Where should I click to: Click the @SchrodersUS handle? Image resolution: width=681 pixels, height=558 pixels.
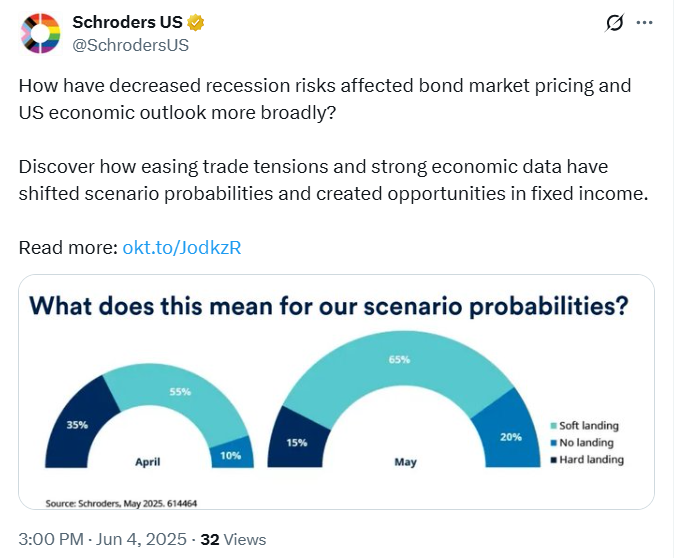click(130, 45)
